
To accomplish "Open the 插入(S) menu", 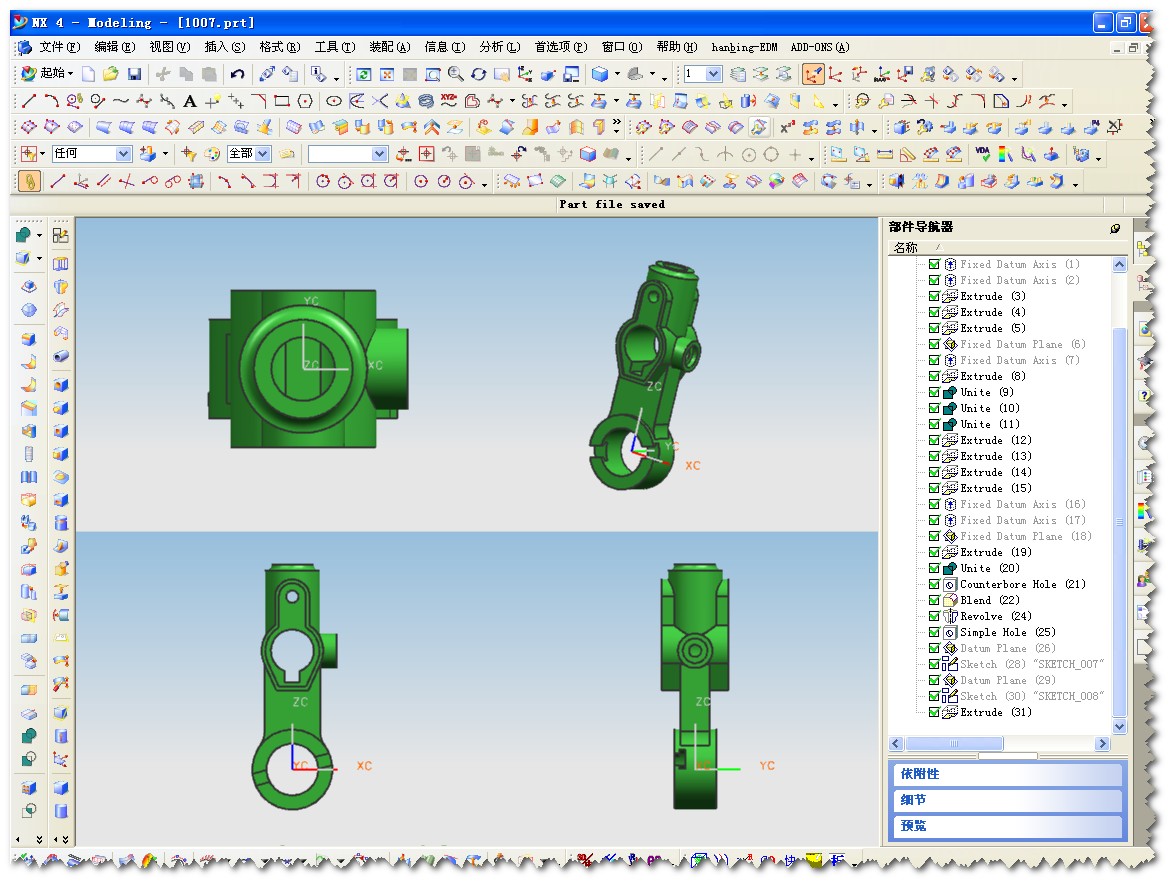I will pos(224,47).
